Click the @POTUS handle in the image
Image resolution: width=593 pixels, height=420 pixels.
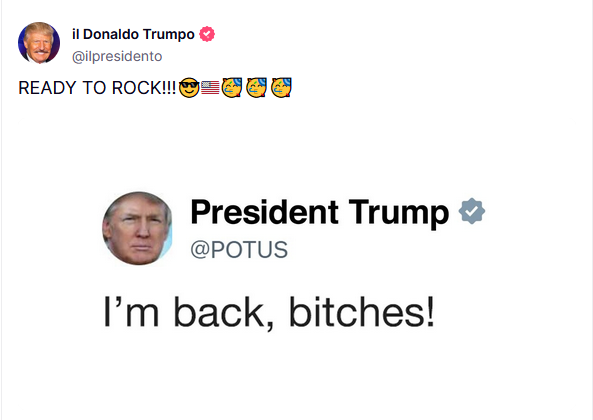pyautogui.click(x=239, y=250)
